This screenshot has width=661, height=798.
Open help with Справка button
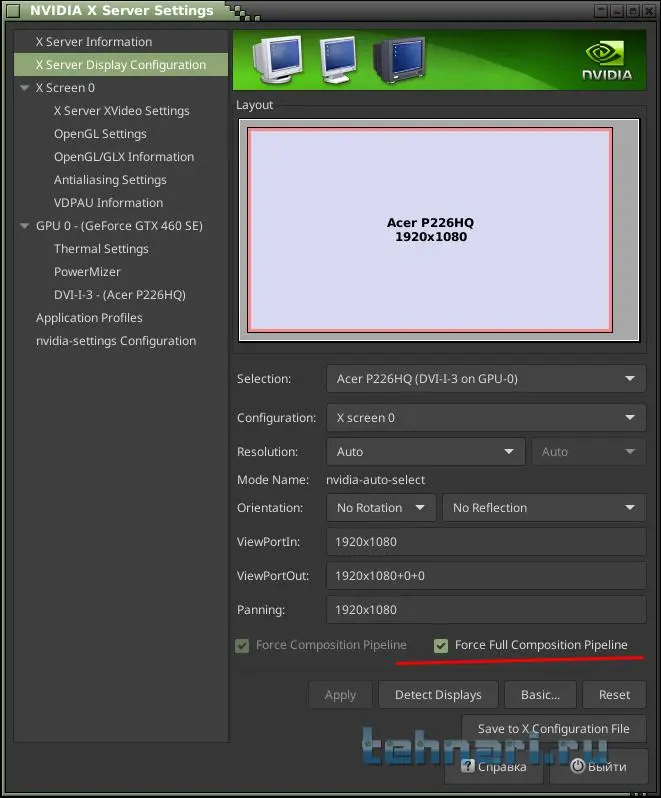[x=494, y=766]
